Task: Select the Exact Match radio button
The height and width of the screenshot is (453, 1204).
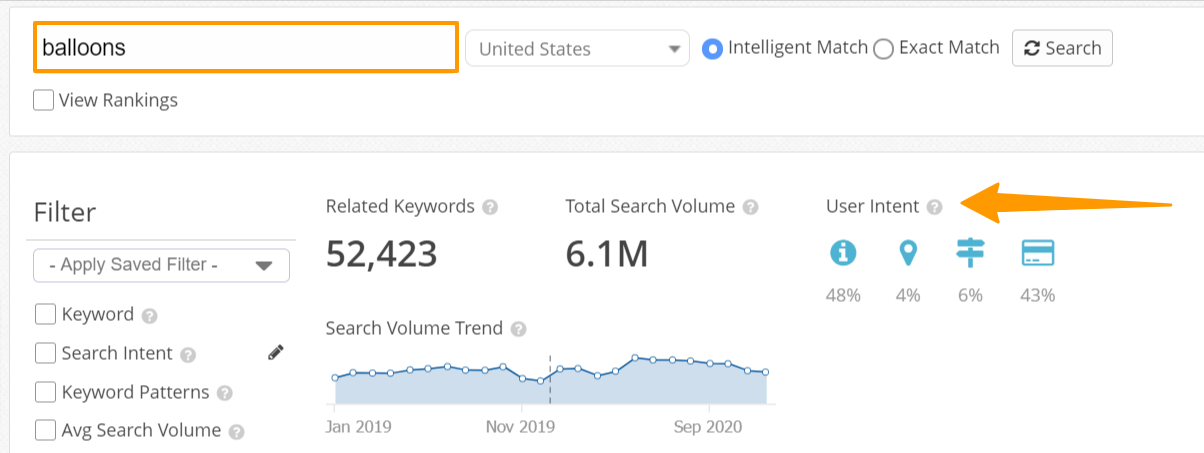Action: (x=883, y=48)
